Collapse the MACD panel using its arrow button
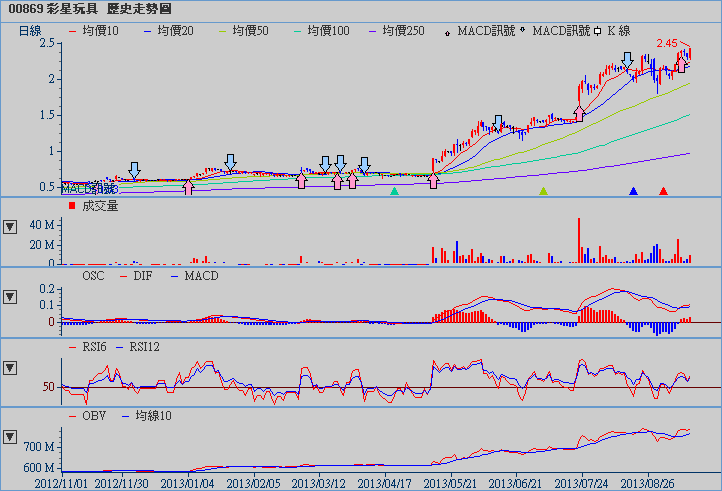The image size is (722, 491). [x=11, y=297]
